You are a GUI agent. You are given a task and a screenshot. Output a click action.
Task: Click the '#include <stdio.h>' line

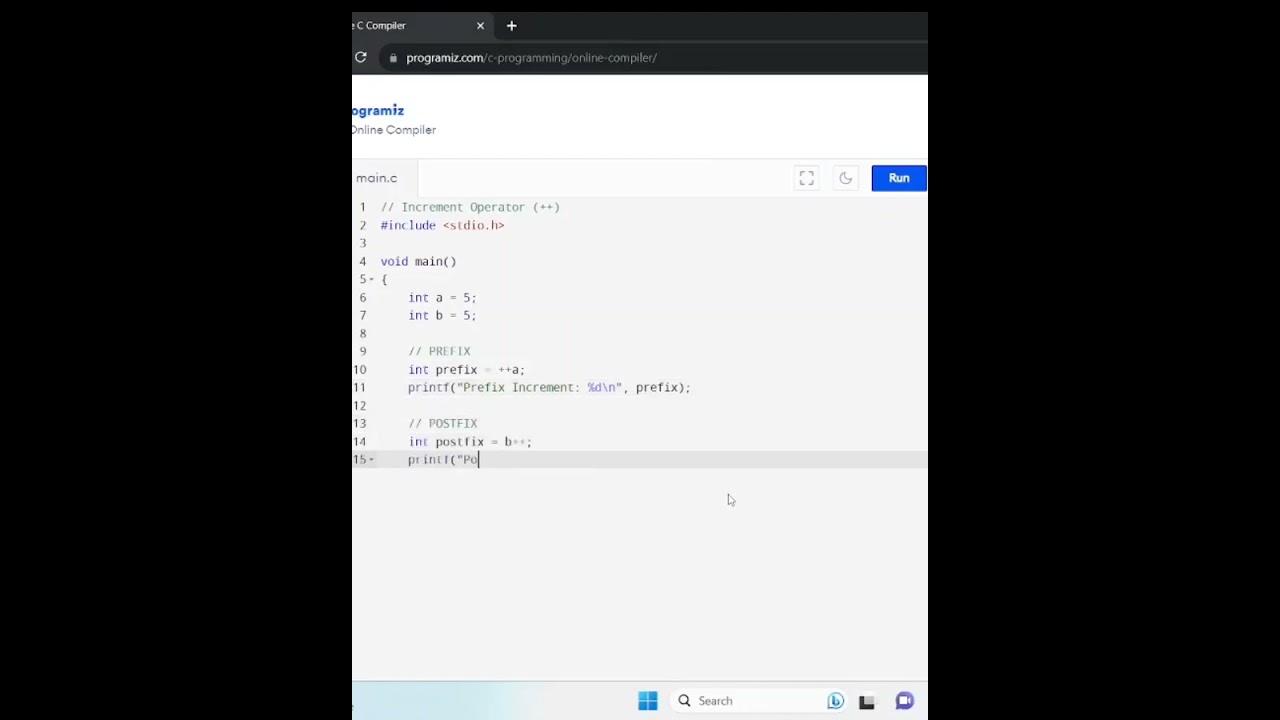tap(443, 225)
